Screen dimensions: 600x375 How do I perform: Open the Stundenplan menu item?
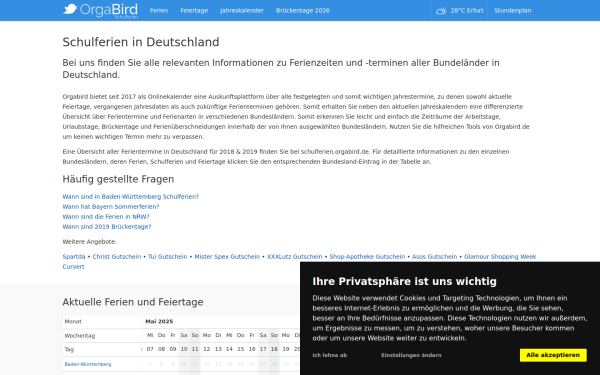click(512, 11)
